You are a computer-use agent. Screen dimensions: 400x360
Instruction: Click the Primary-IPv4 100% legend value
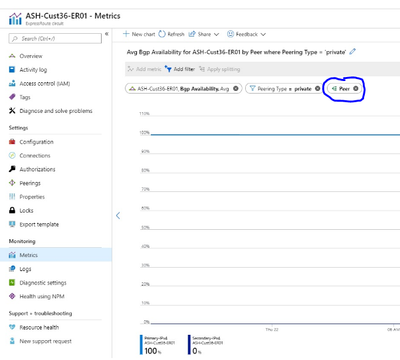pyautogui.click(x=153, y=351)
